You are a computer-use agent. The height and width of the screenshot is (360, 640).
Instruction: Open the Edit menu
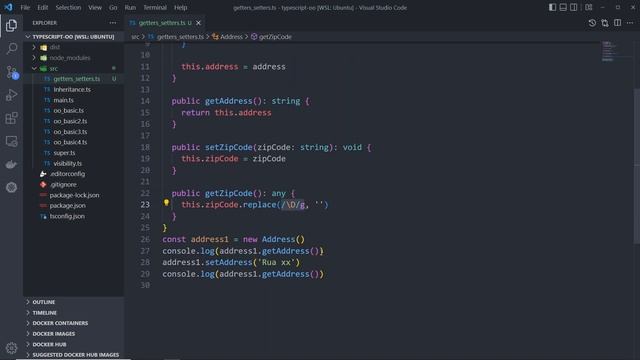pyautogui.click(x=42, y=7)
